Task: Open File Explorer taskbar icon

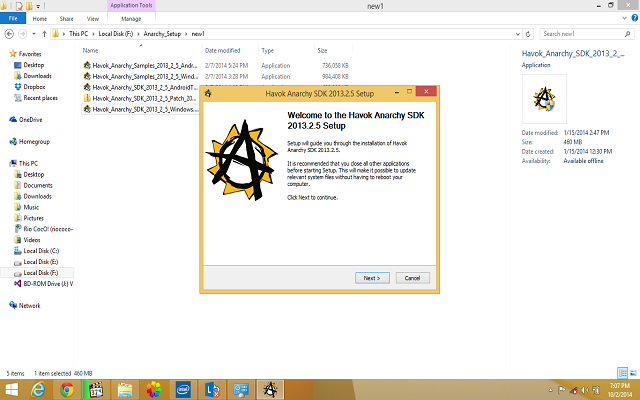Action: click(124, 390)
